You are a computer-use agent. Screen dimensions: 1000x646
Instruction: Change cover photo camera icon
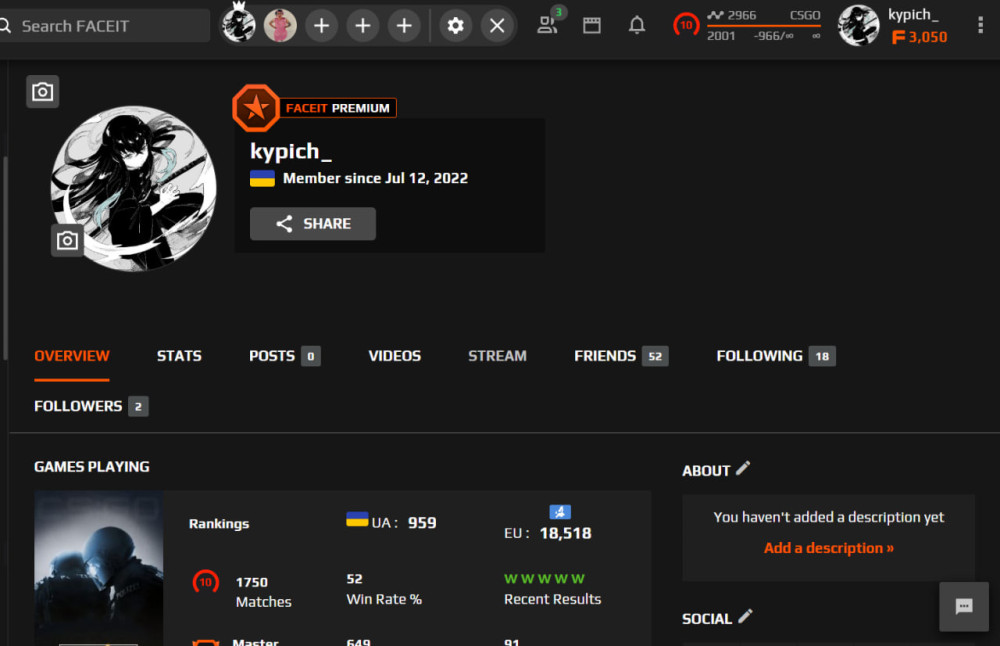pyautogui.click(x=43, y=92)
